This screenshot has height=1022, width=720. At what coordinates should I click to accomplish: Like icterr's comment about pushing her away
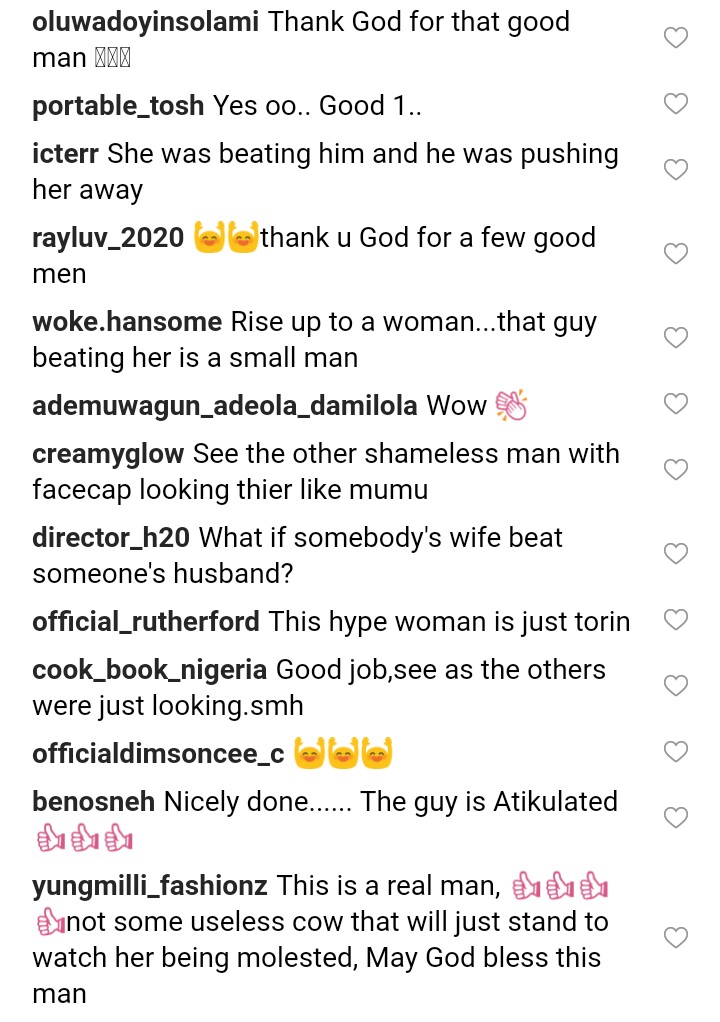tap(676, 170)
